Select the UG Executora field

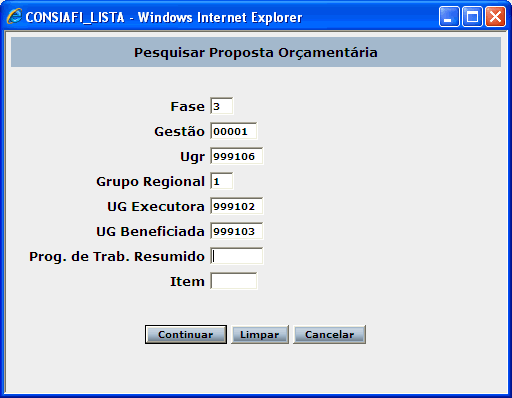[237, 206]
